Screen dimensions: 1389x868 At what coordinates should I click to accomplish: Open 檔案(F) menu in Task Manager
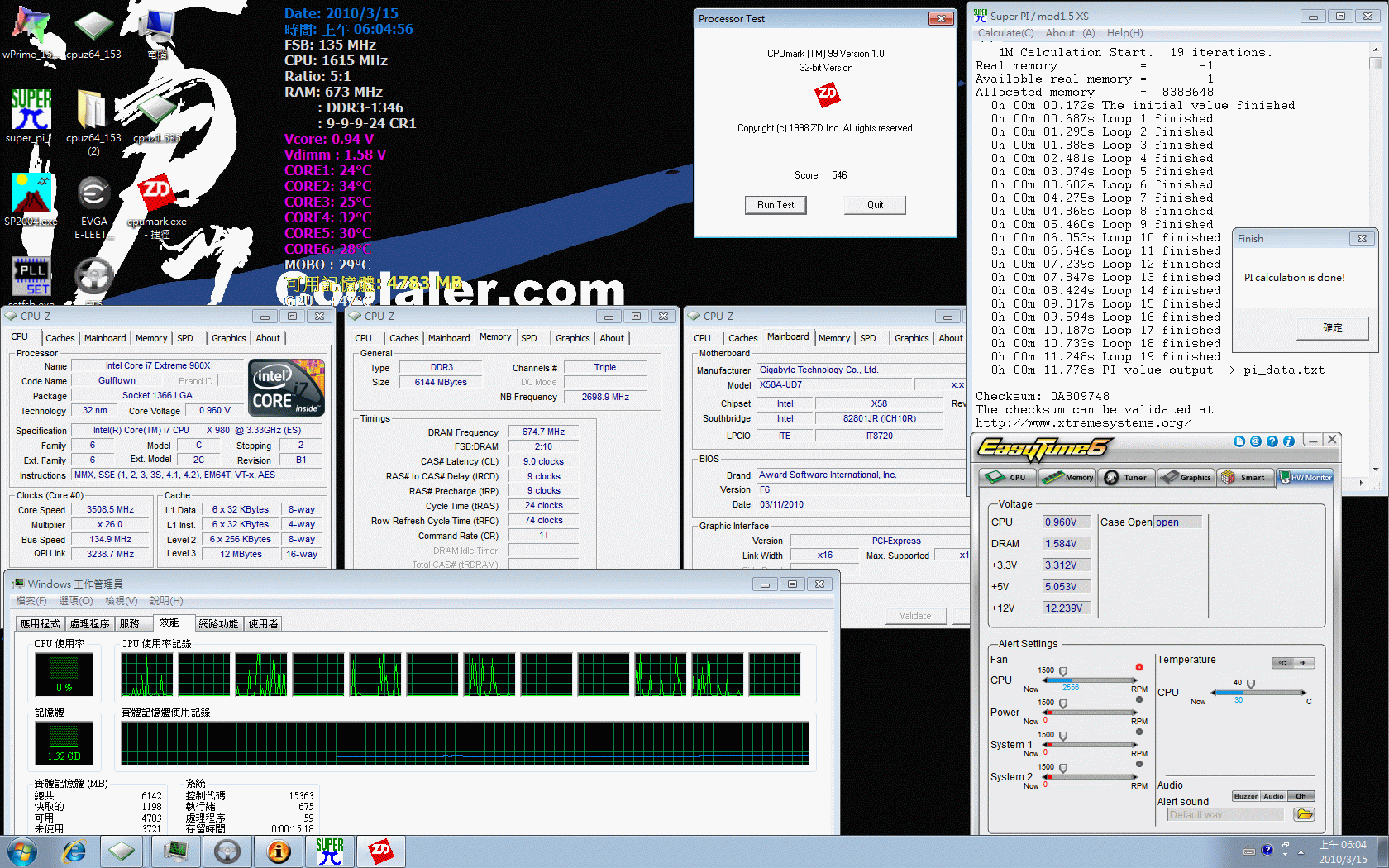[31, 601]
